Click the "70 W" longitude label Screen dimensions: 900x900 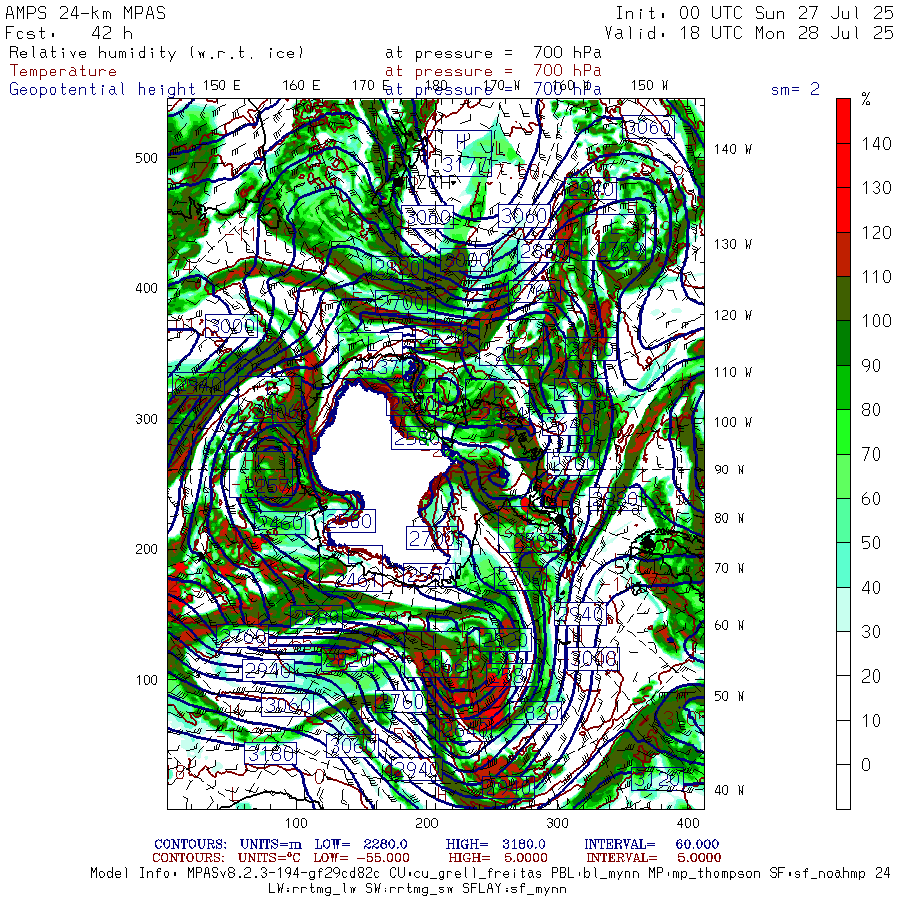tap(729, 568)
